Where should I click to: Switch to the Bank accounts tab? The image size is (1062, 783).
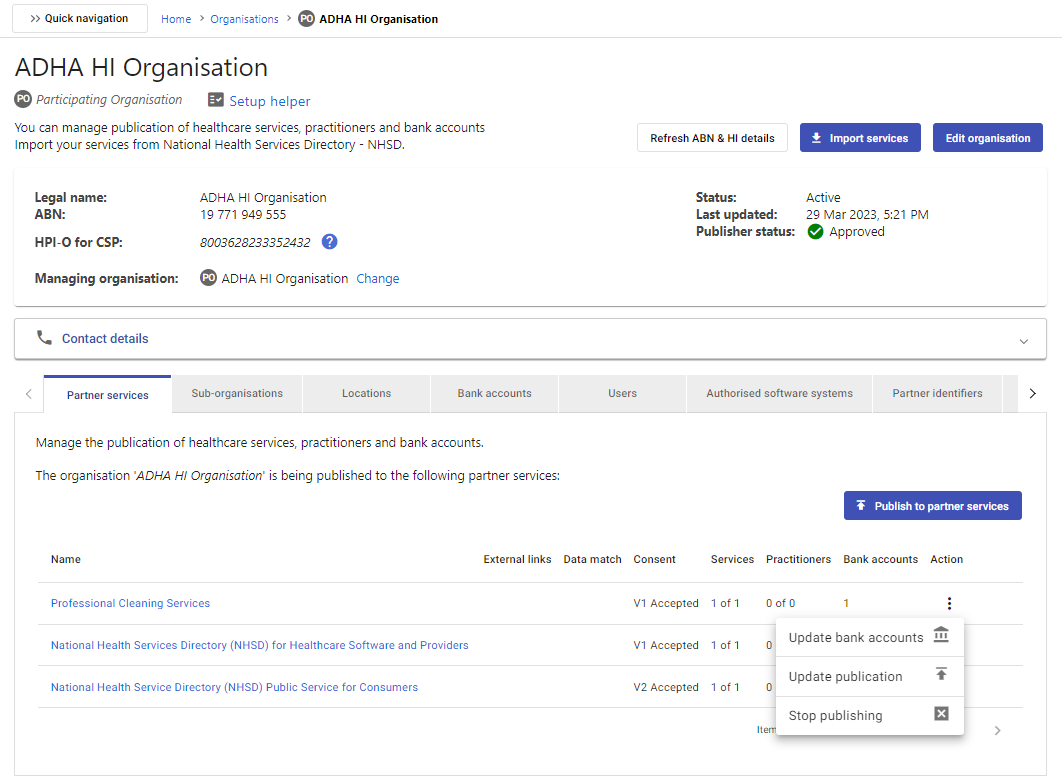494,394
